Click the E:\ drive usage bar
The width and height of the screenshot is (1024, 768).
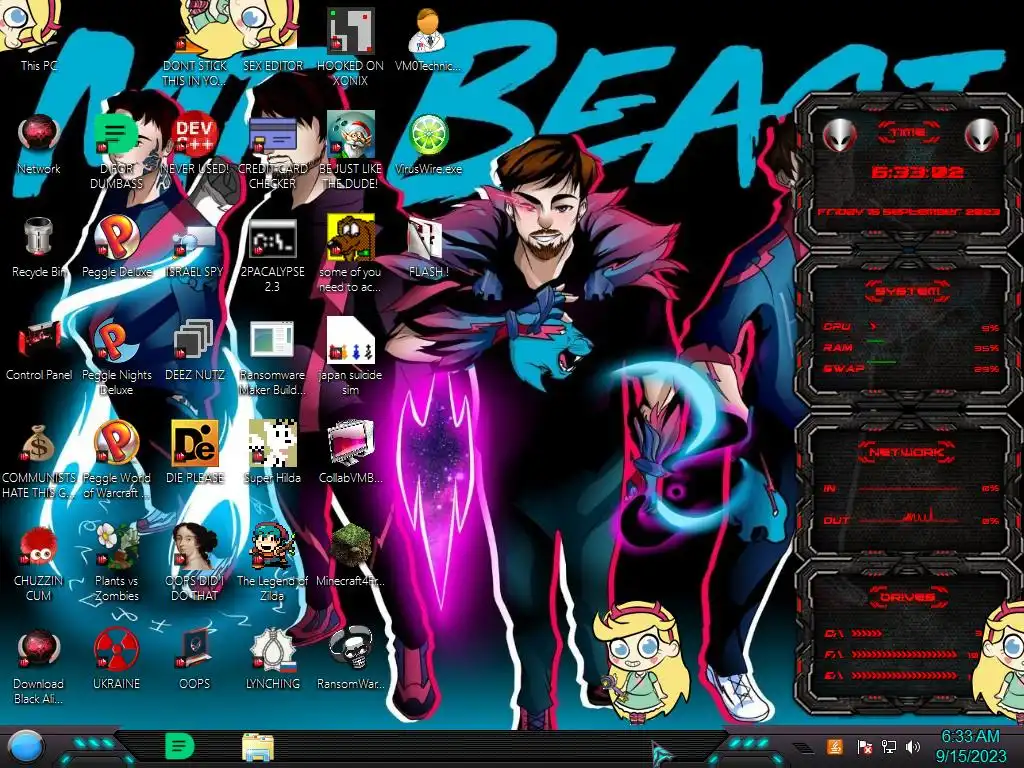click(x=902, y=675)
